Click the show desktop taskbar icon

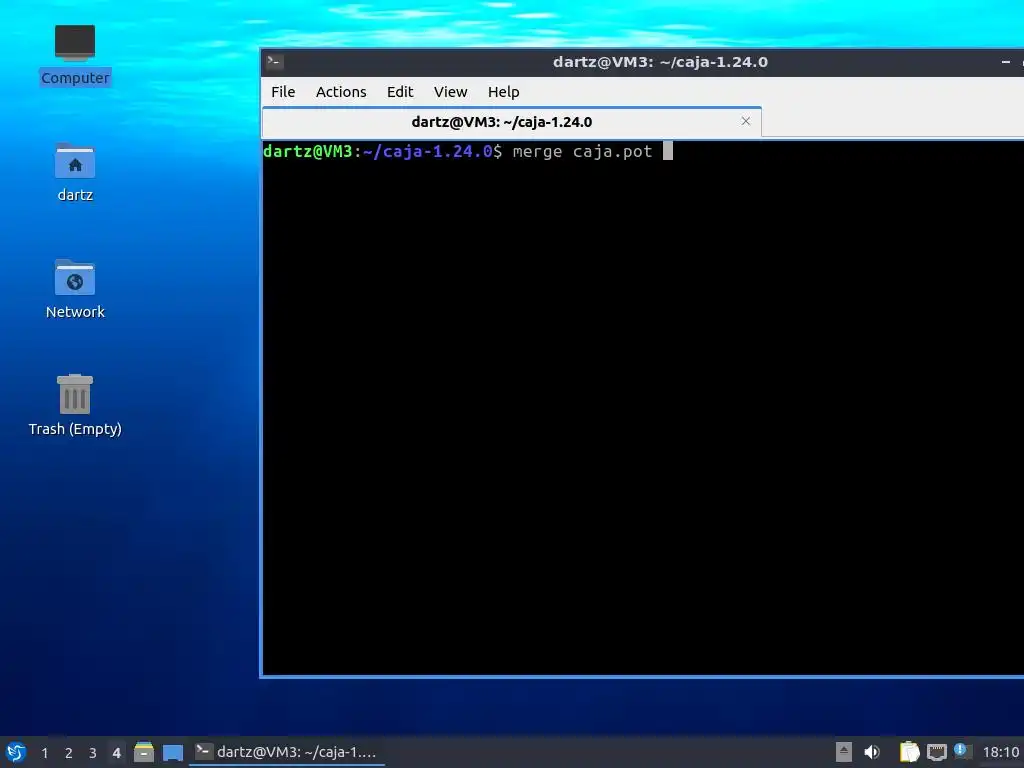click(x=172, y=752)
